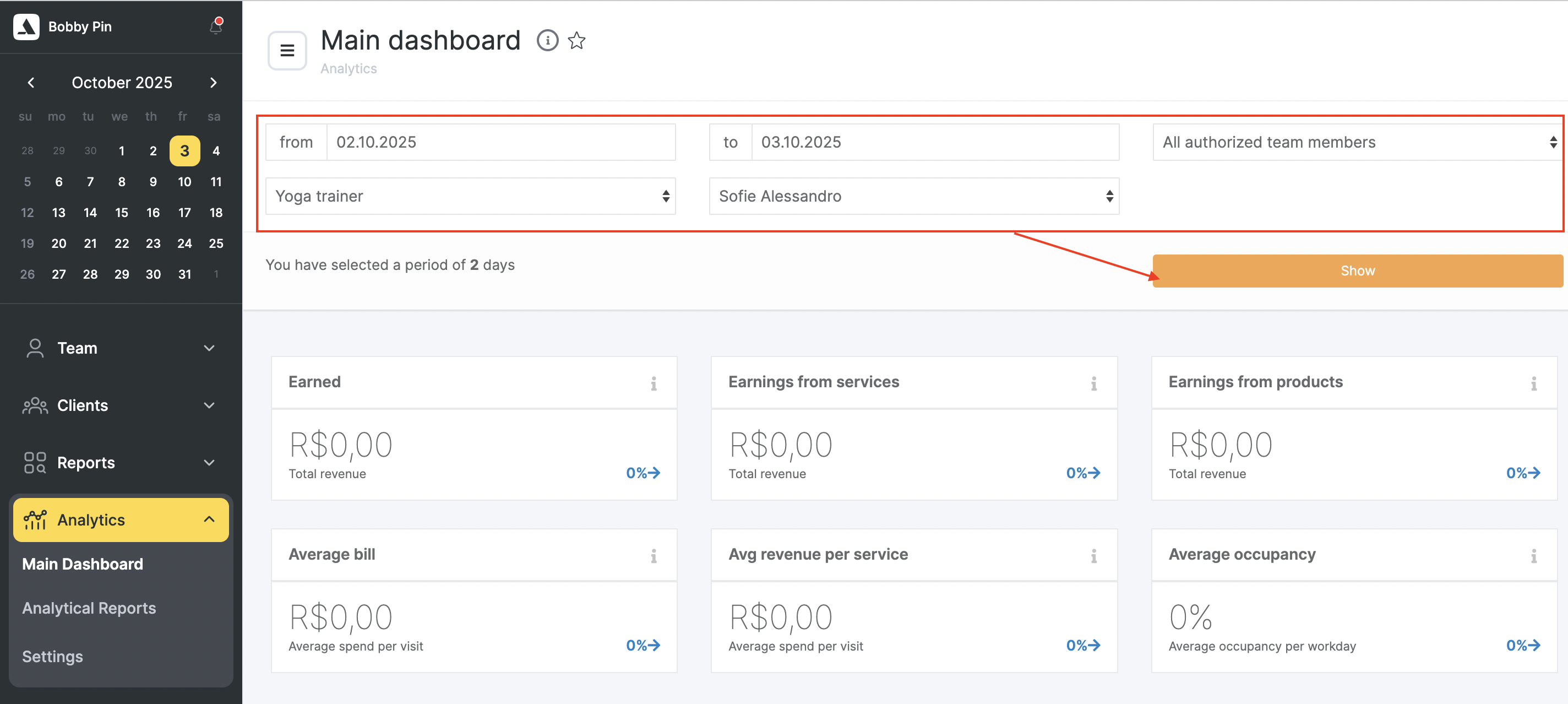Click the from date input field
This screenshot has height=704, width=1568.
click(x=500, y=142)
